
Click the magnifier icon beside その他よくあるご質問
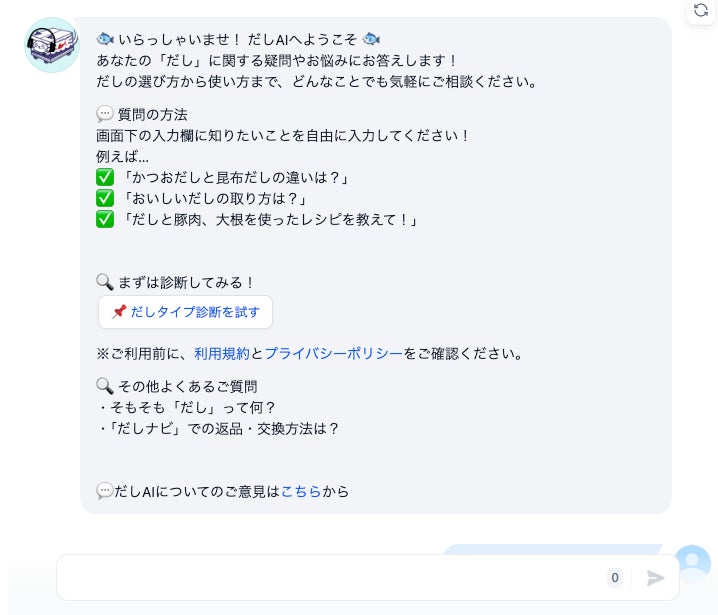coord(105,386)
